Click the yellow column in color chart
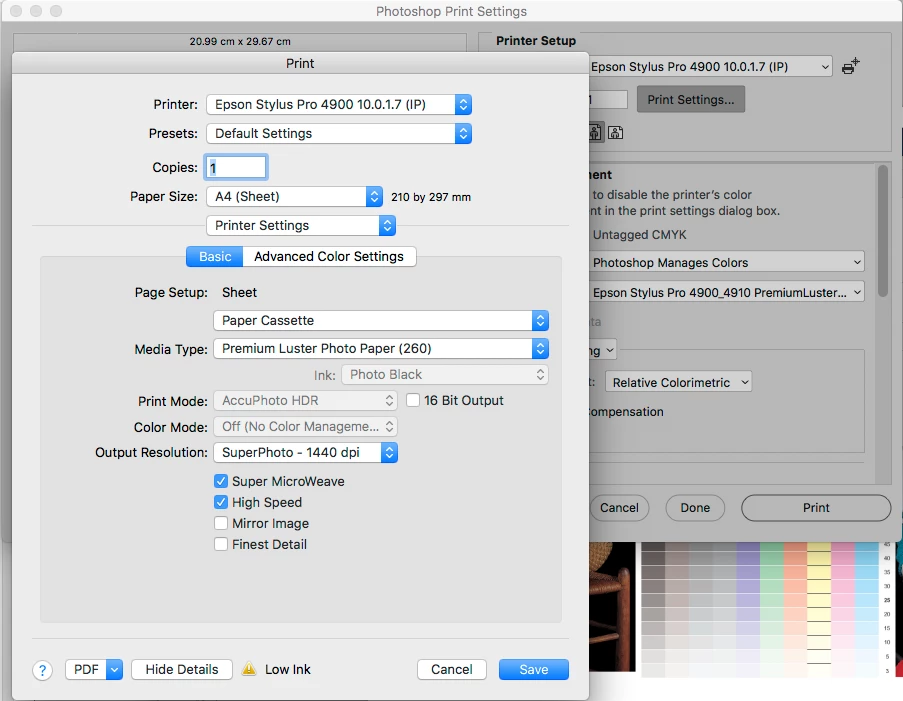 tap(818, 609)
